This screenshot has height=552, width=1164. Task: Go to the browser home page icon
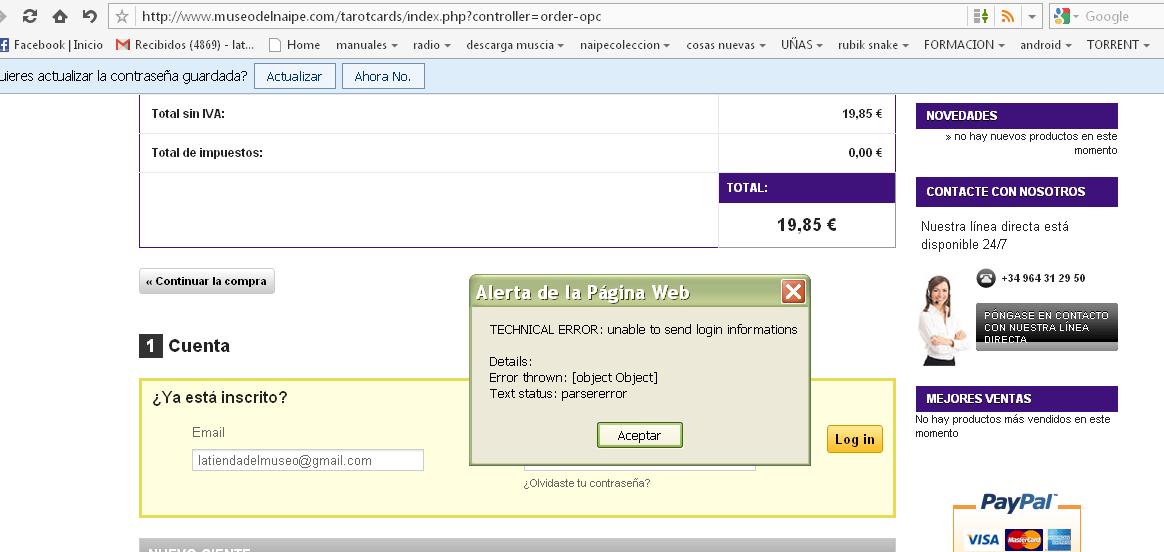[59, 16]
